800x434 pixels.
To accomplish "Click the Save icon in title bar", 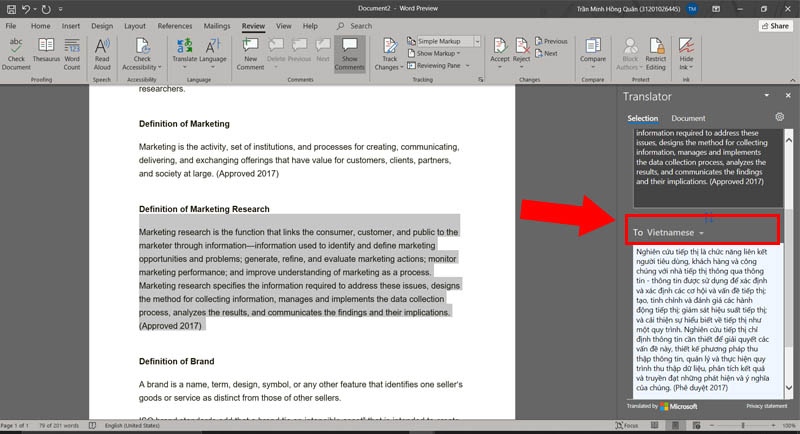I will click(x=11, y=9).
